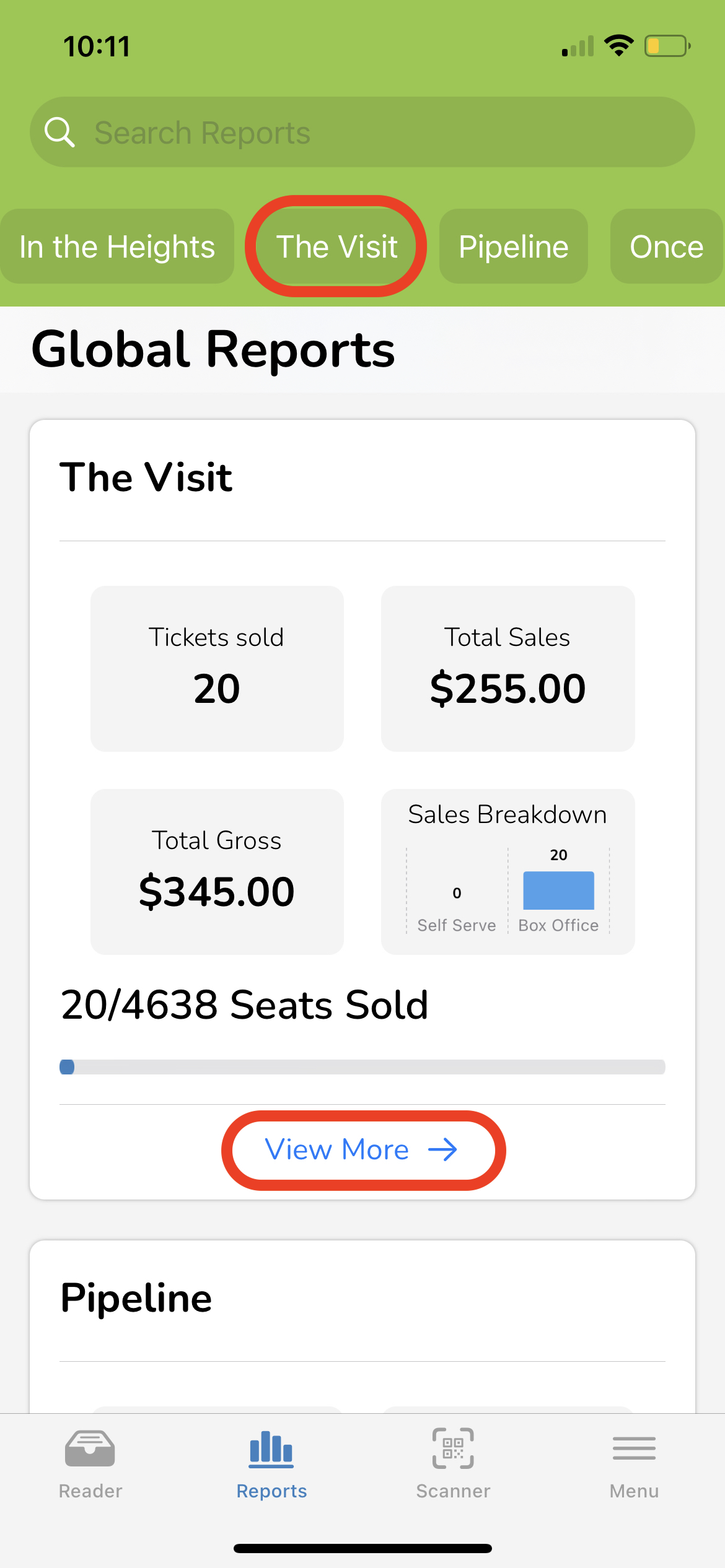Screen dimensions: 725x1568
Task: Open the QR Scanner icon
Action: tap(453, 1448)
